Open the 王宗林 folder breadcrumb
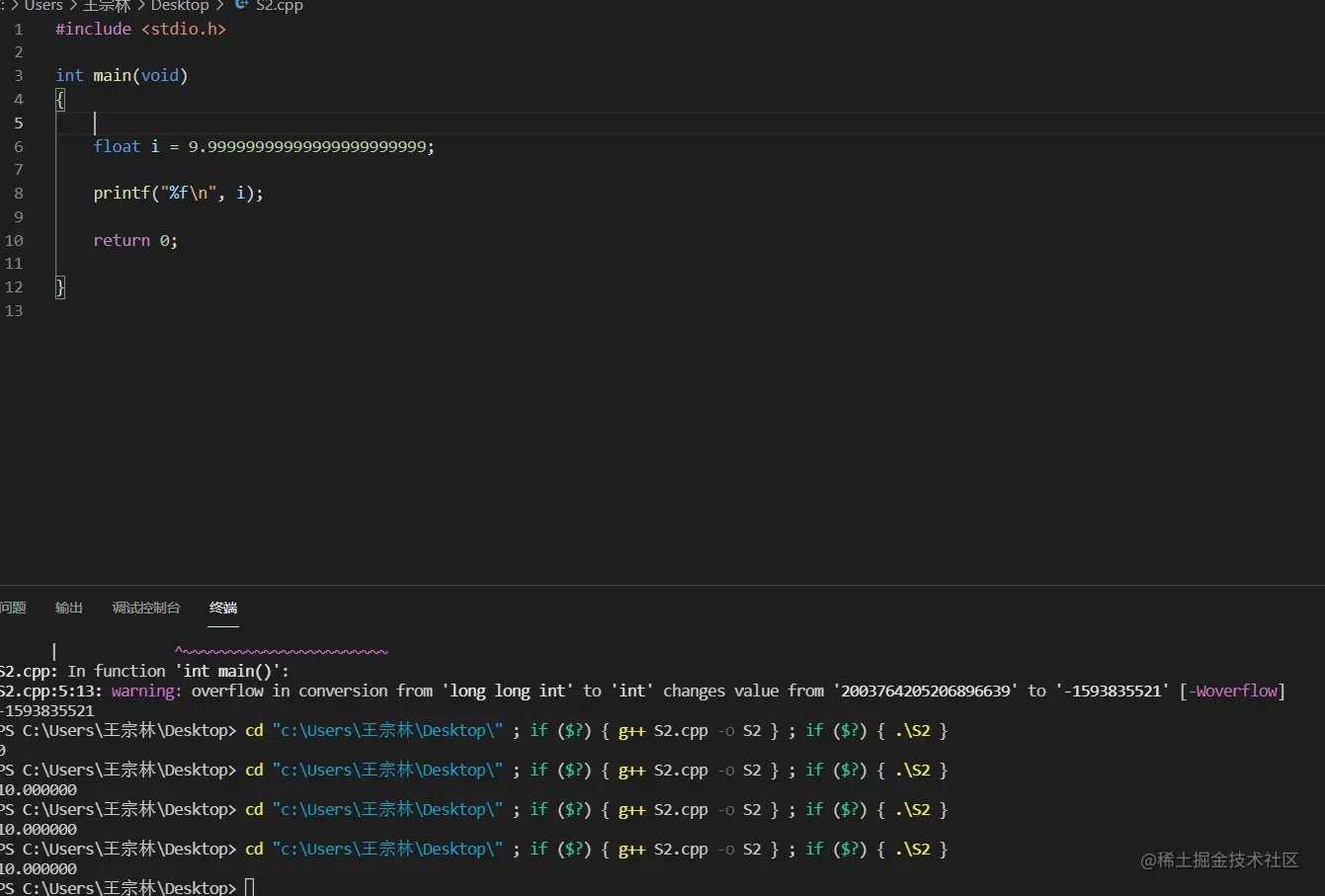The image size is (1325, 896). click(107, 6)
